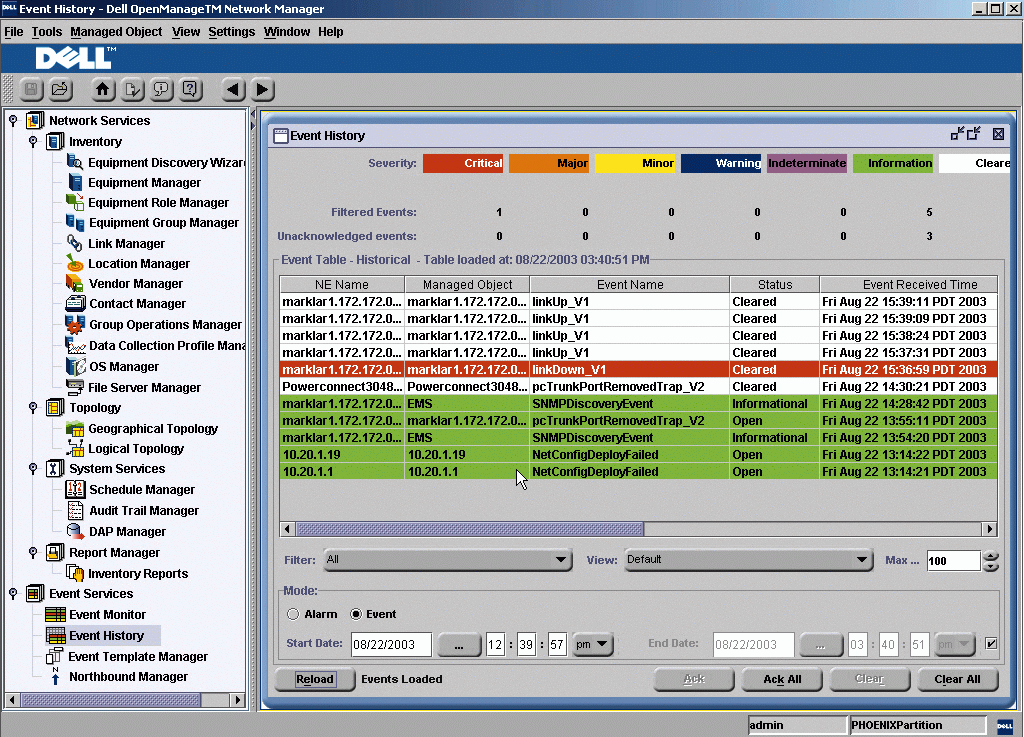1024x737 pixels.
Task: Open the File Server Manager icon
Action: pos(75,387)
